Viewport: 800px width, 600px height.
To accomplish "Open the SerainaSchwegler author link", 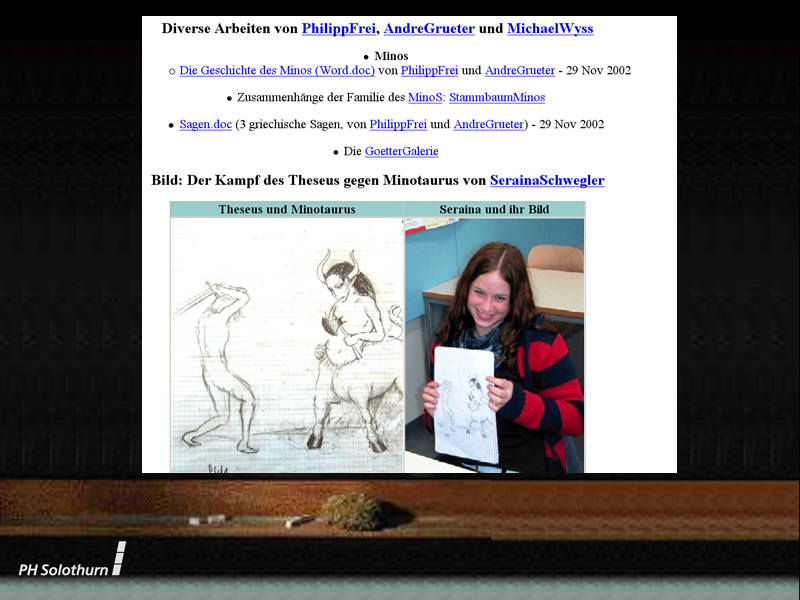I will (546, 181).
